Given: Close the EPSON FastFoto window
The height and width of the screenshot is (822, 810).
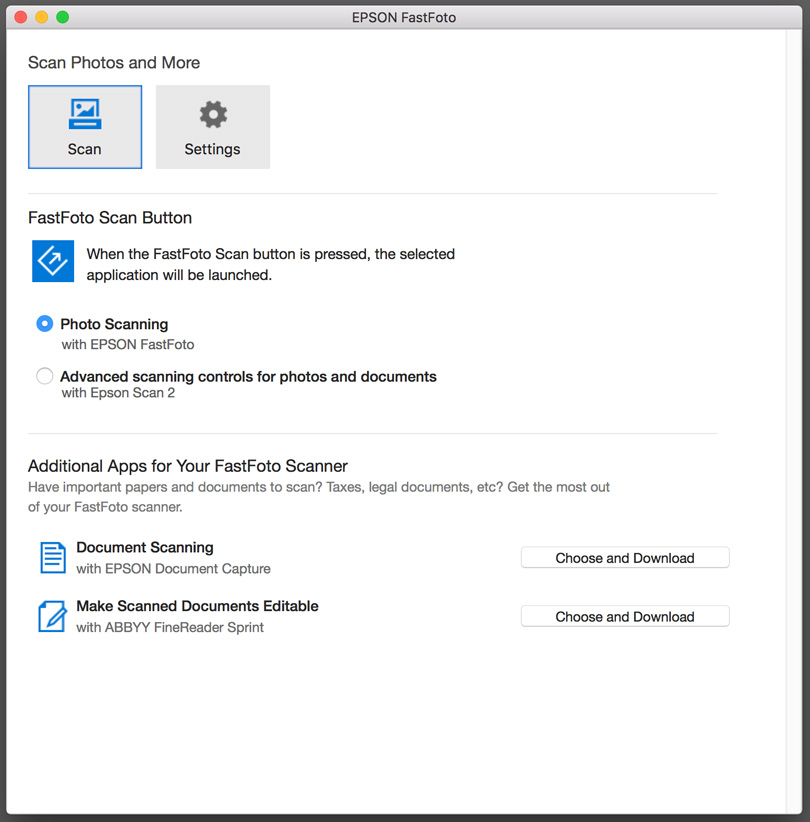Looking at the screenshot, I should [x=21, y=17].
